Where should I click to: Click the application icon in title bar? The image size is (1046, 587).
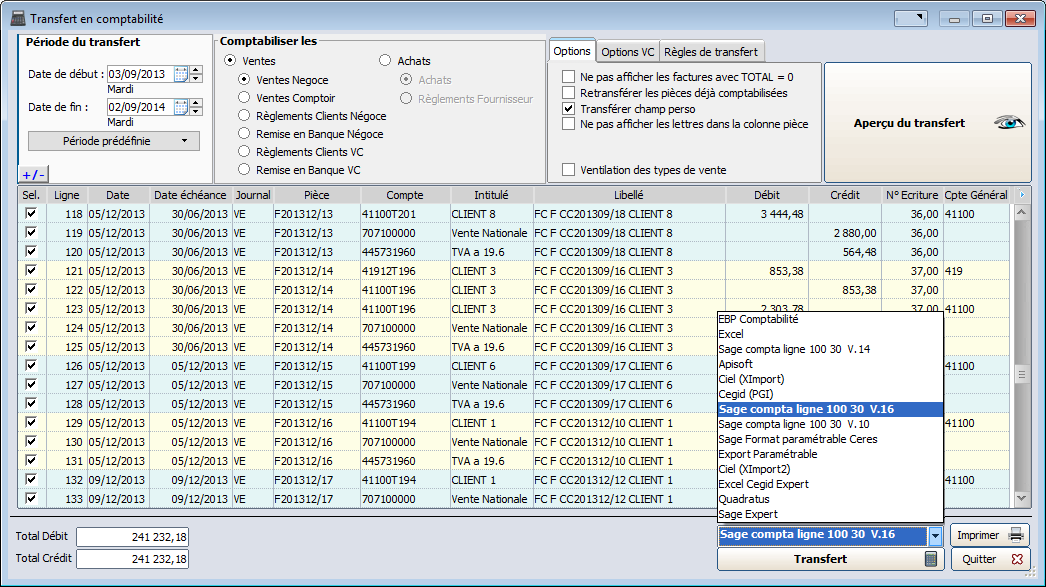[18, 19]
